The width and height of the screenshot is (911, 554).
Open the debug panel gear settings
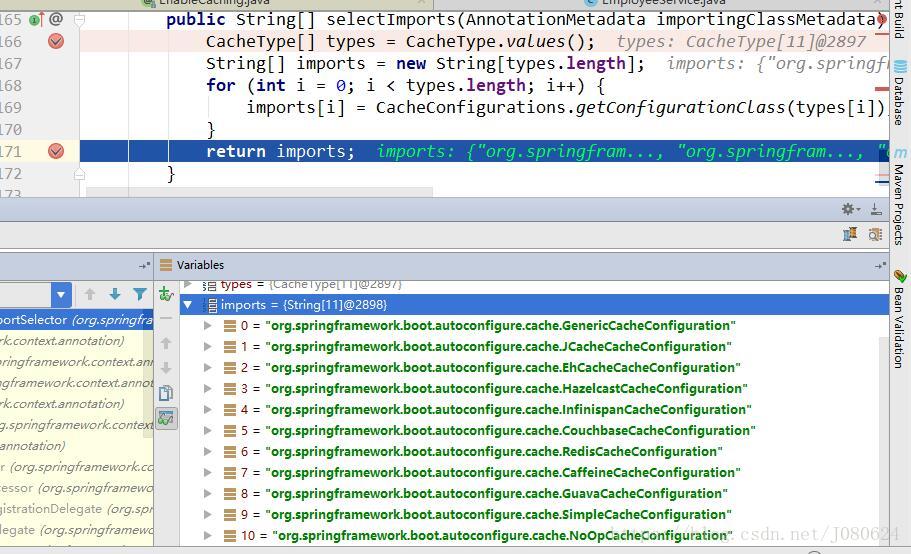click(851, 209)
